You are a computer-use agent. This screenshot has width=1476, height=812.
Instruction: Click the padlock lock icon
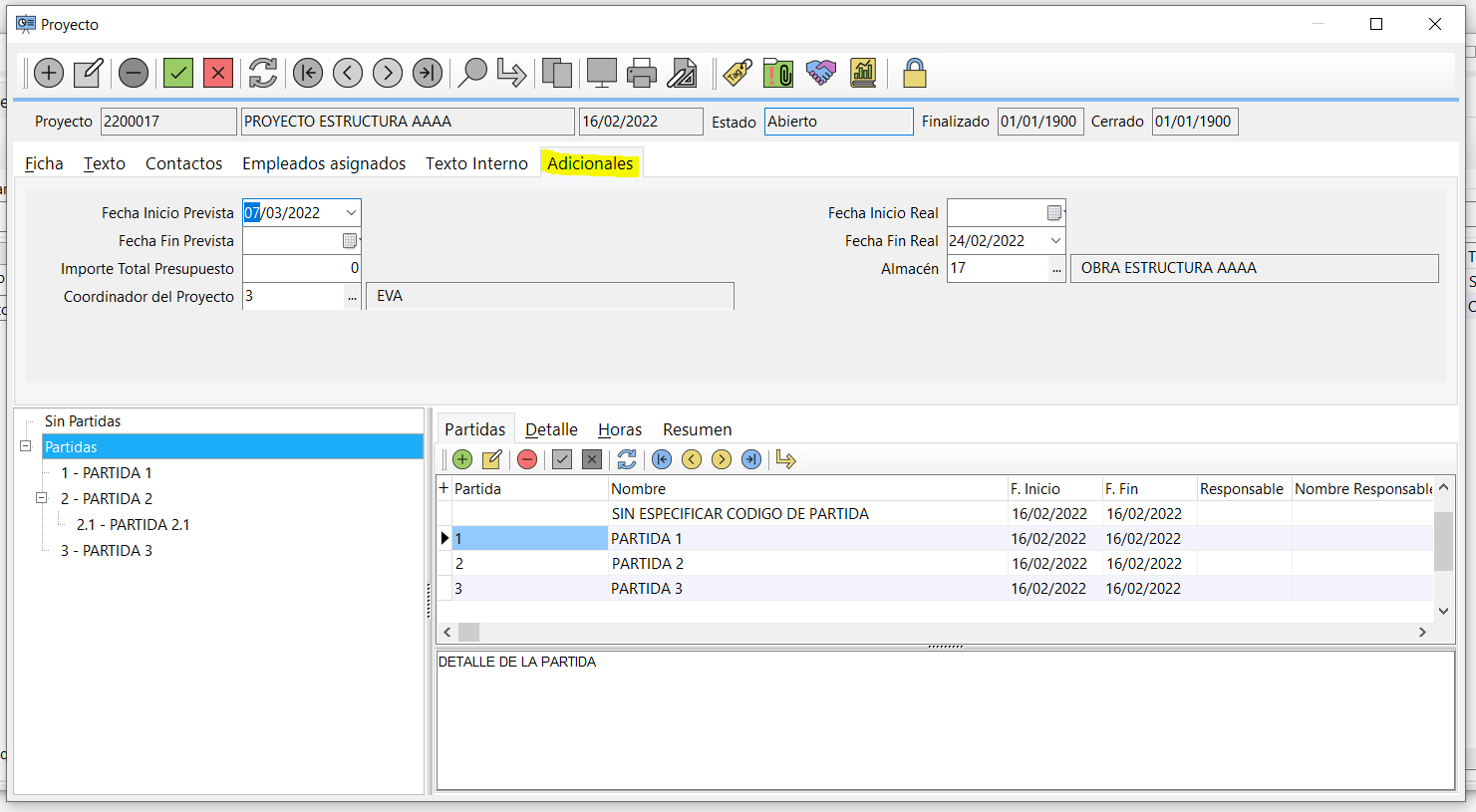[x=914, y=73]
